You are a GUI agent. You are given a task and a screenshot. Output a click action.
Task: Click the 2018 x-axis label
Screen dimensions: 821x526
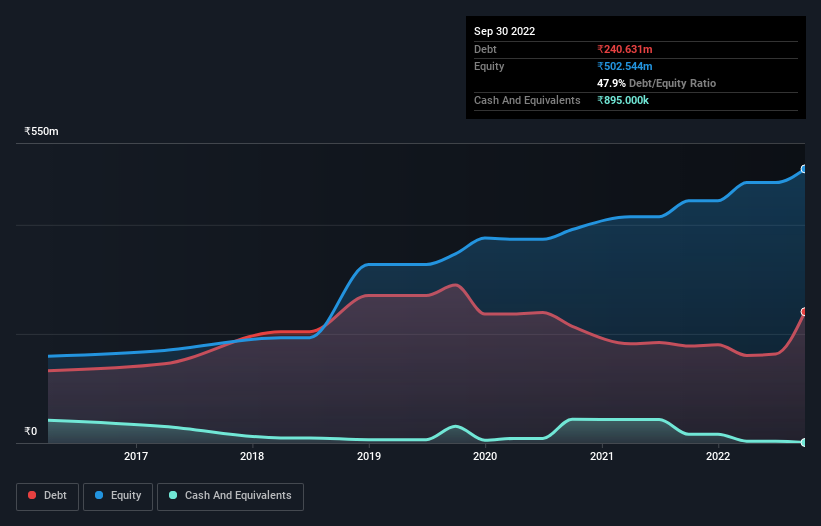(252, 456)
